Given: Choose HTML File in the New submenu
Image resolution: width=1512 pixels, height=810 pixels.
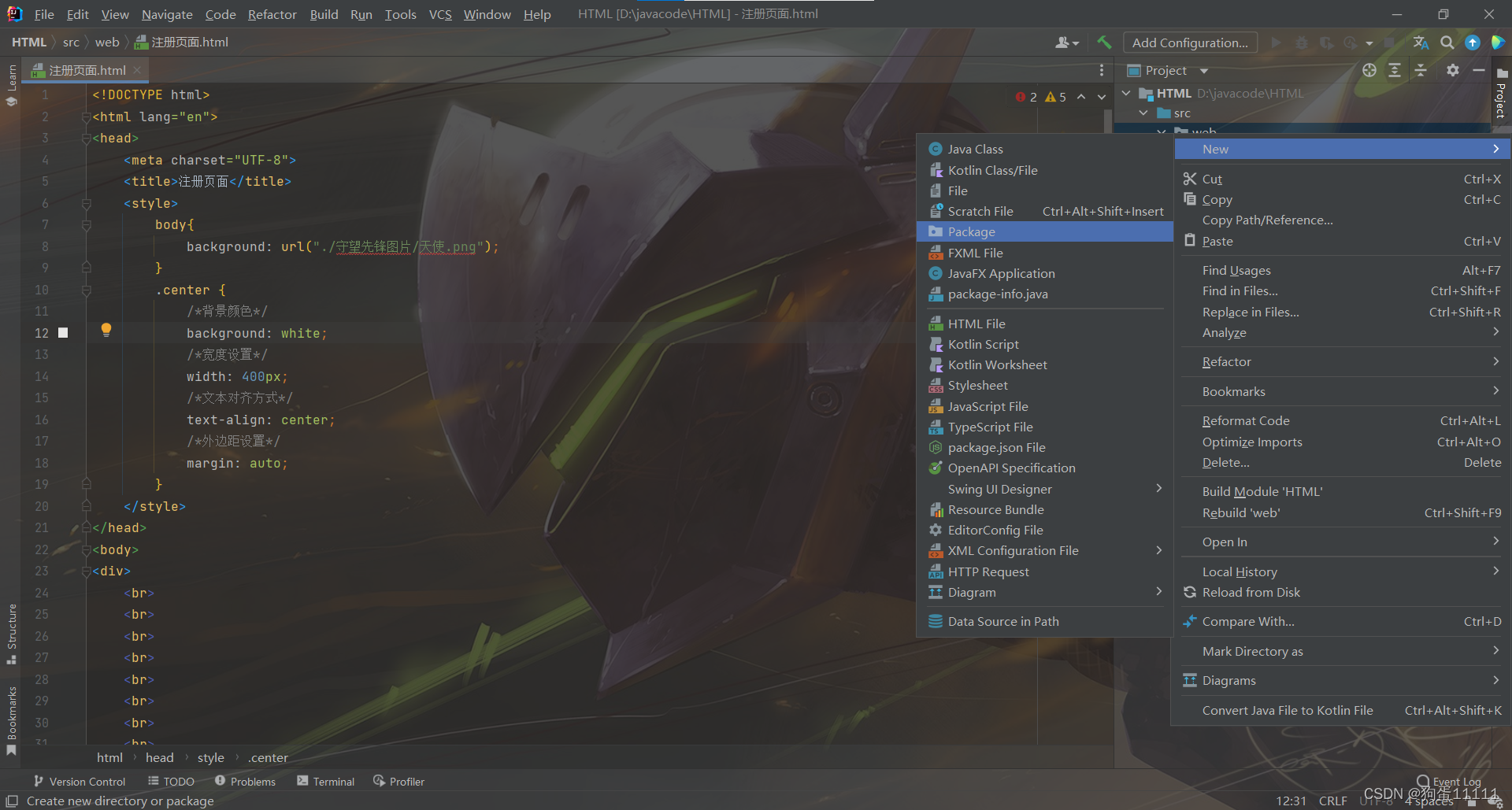Looking at the screenshot, I should [x=1044, y=324].
